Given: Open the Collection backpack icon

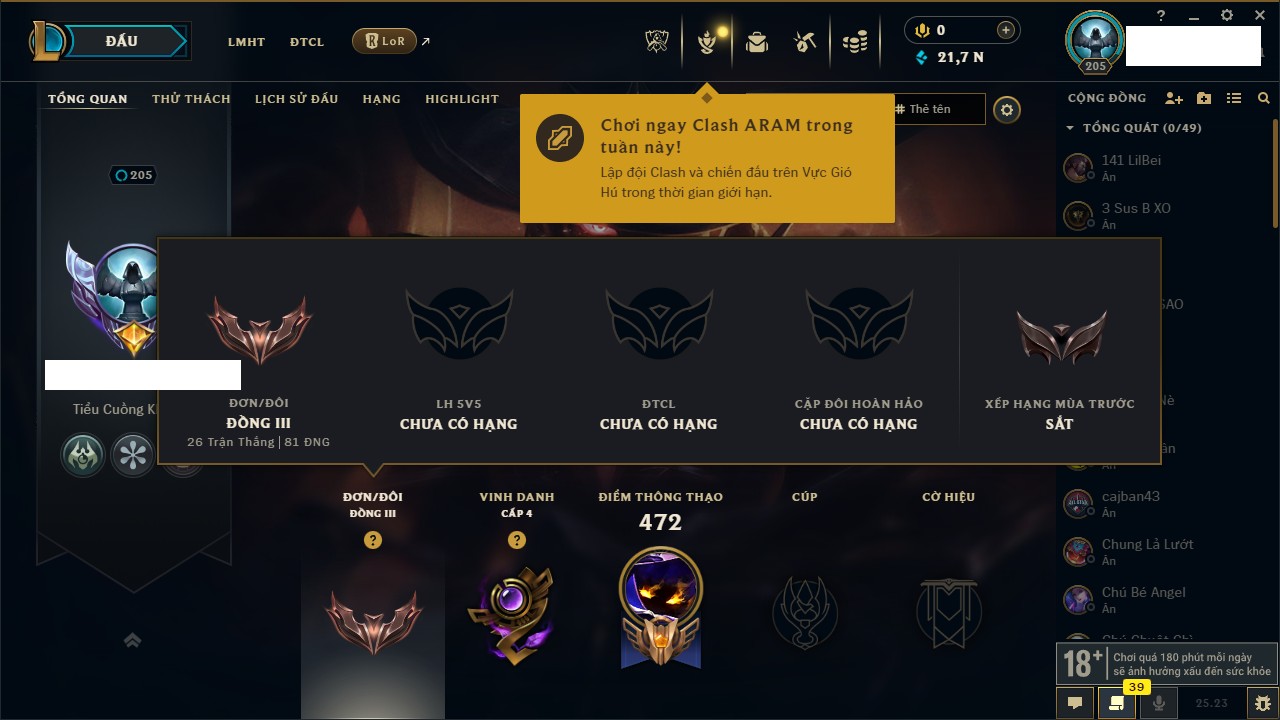Looking at the screenshot, I should click(757, 41).
